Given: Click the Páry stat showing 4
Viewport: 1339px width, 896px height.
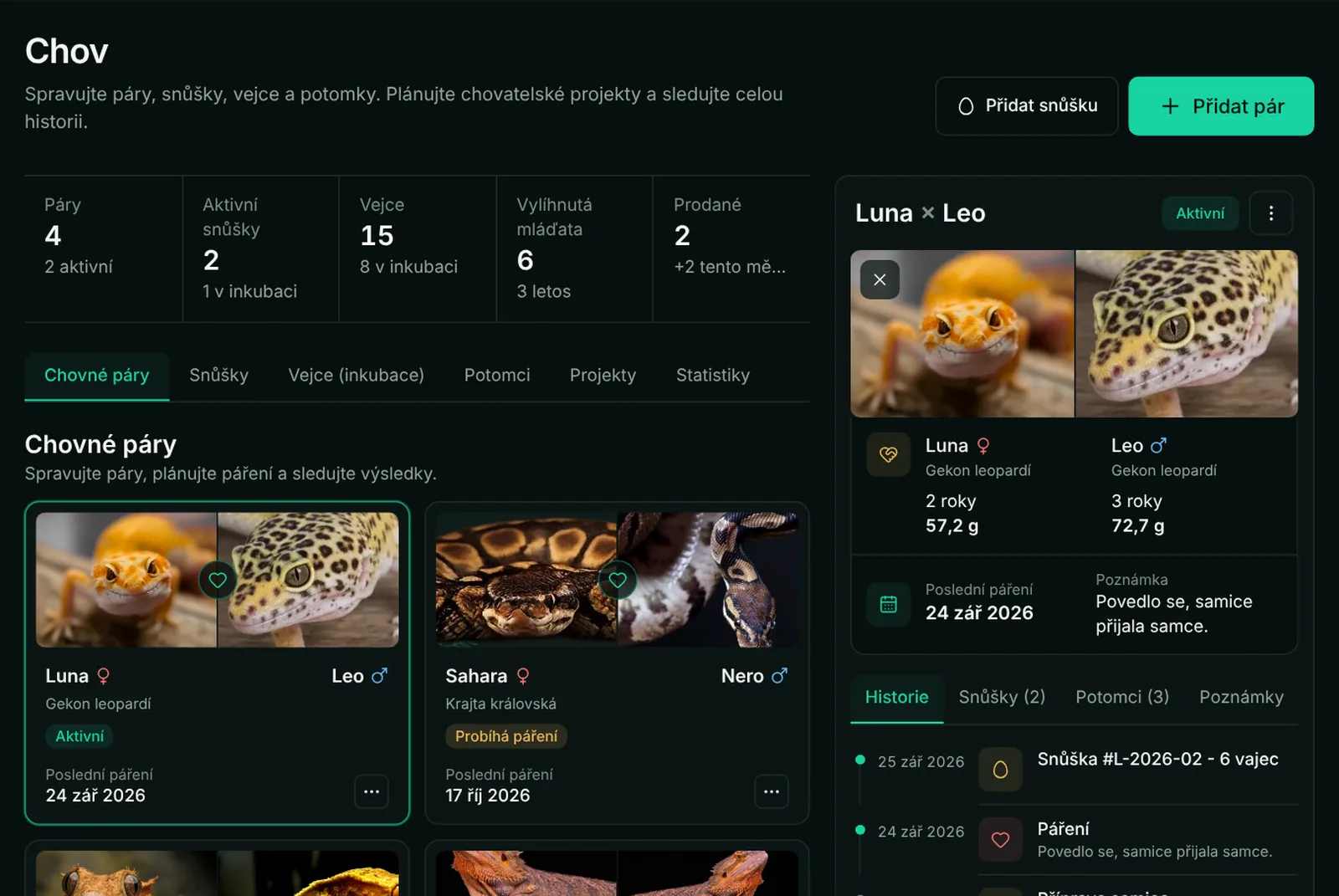Looking at the screenshot, I should (x=103, y=248).
